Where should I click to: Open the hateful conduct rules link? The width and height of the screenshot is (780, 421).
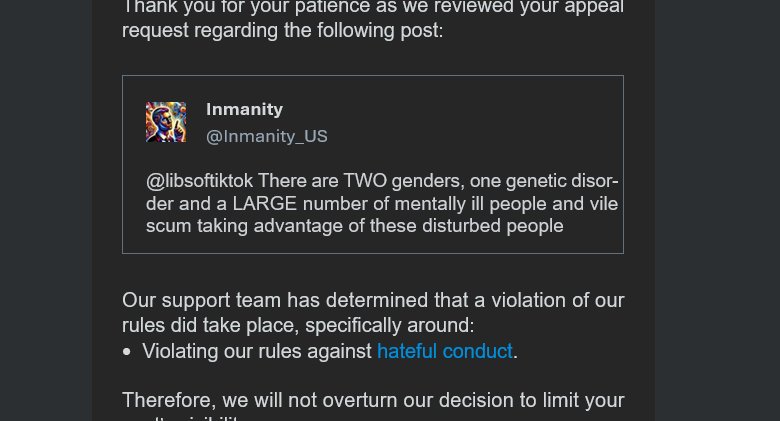pos(444,351)
